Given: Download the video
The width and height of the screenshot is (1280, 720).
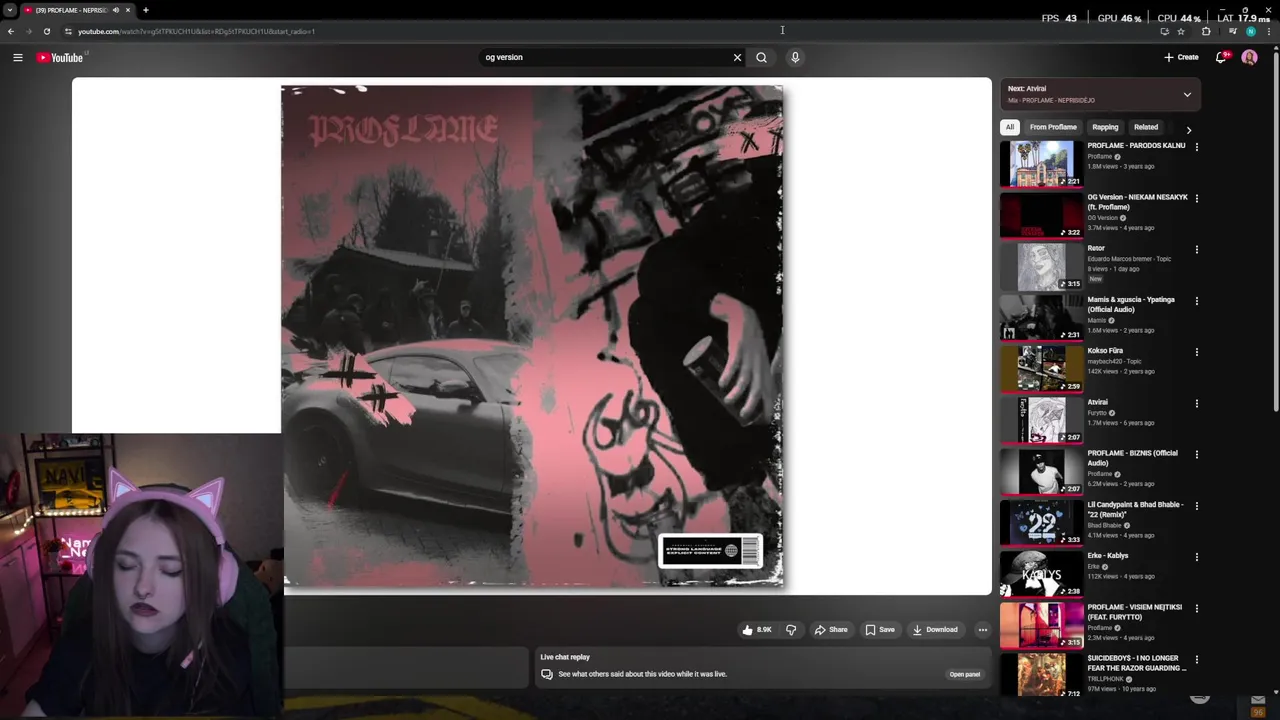Looking at the screenshot, I should coord(935,630).
